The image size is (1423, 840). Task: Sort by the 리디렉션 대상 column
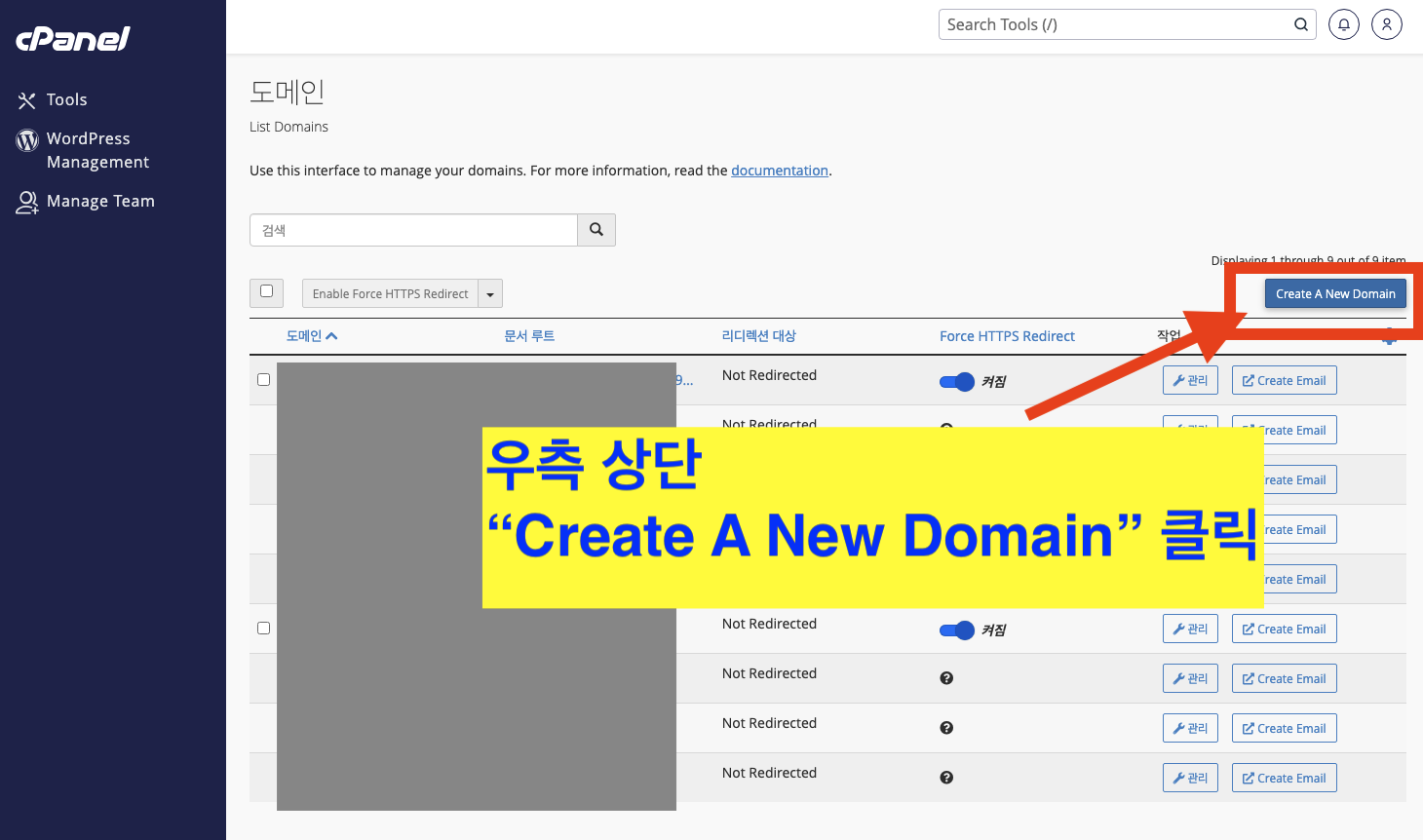(x=758, y=336)
